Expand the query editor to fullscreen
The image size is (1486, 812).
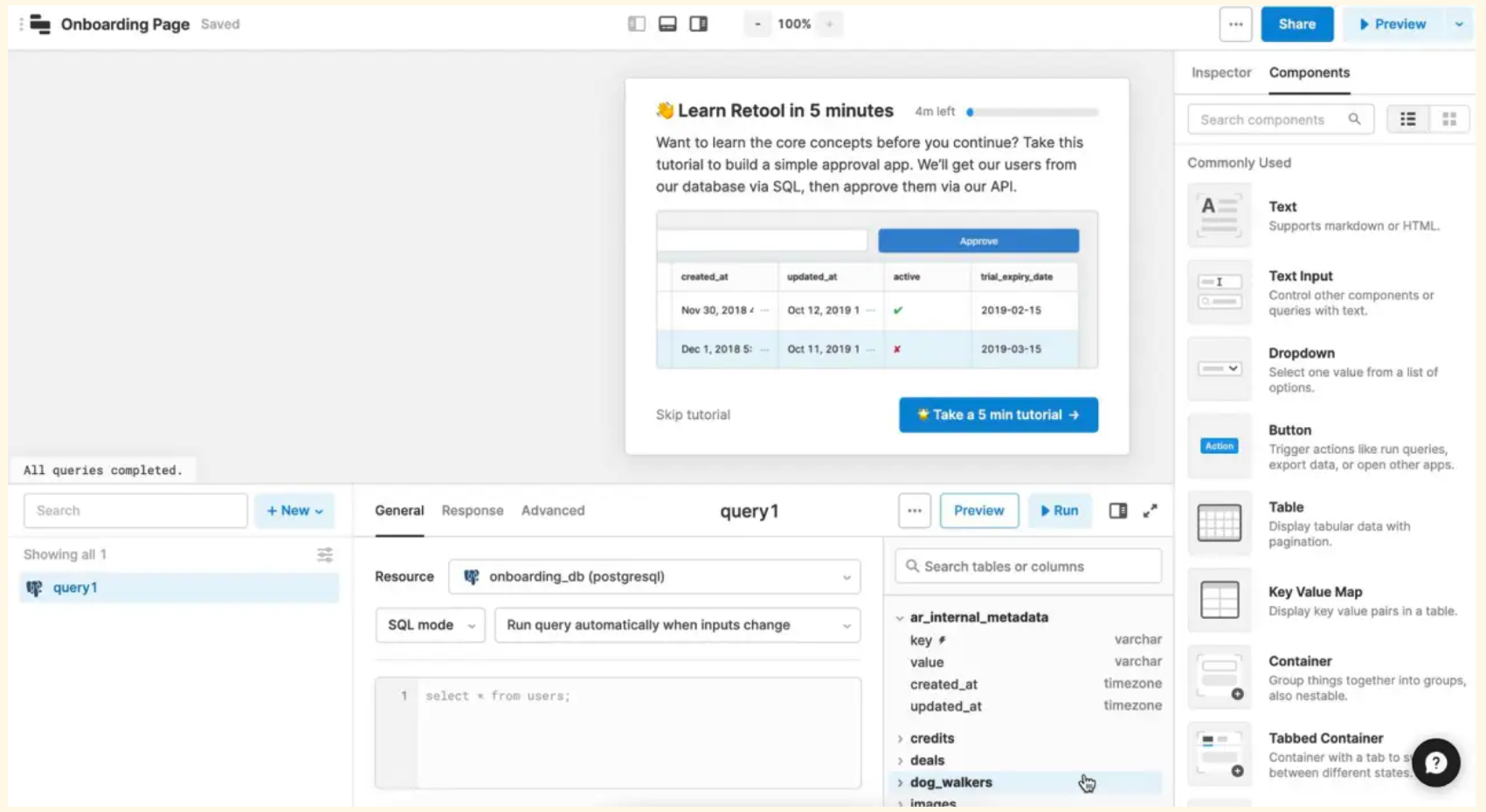[x=1151, y=511]
